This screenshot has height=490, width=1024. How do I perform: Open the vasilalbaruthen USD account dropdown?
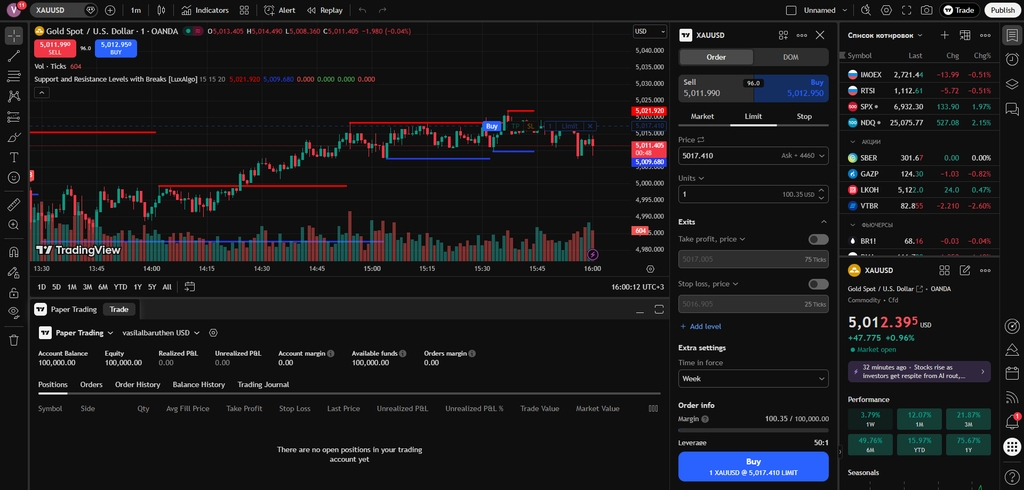coord(161,333)
